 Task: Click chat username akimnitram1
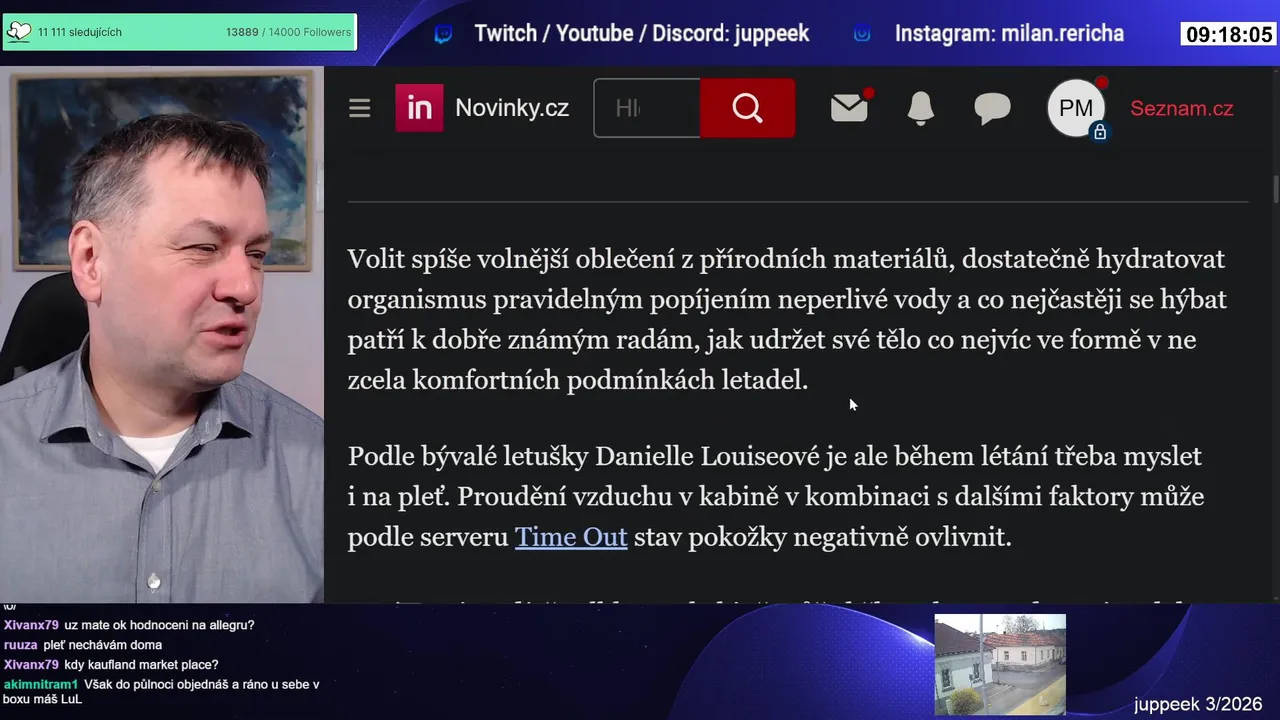click(x=41, y=684)
